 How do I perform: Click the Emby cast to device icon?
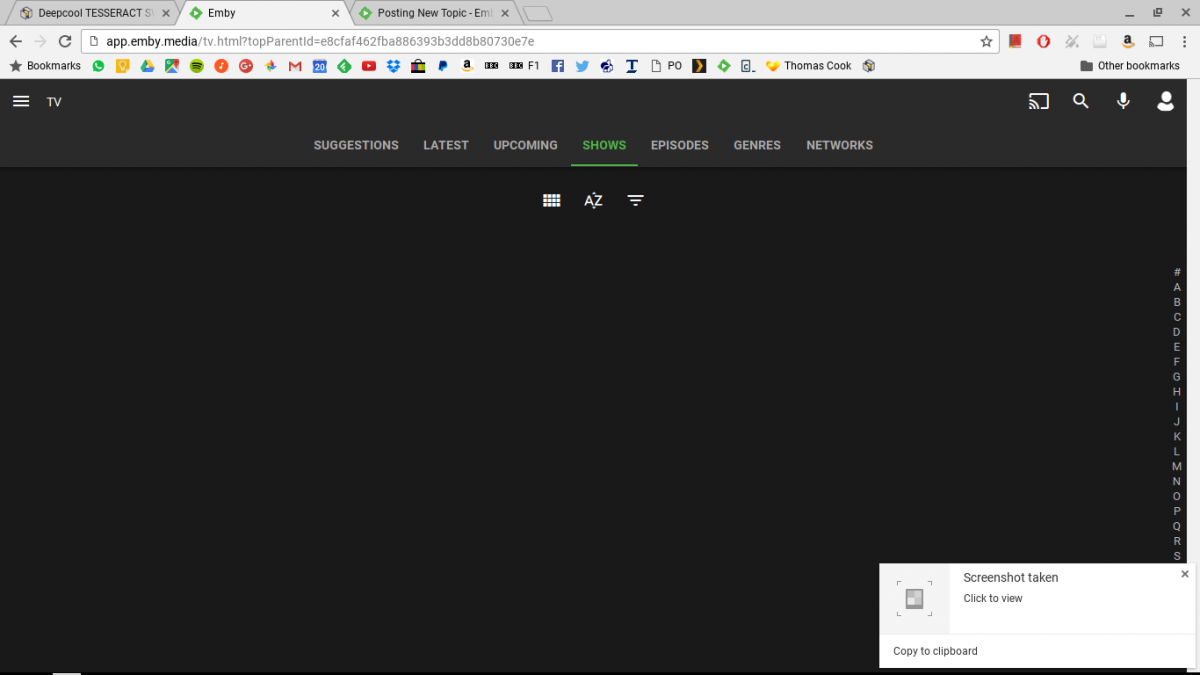tap(1039, 101)
